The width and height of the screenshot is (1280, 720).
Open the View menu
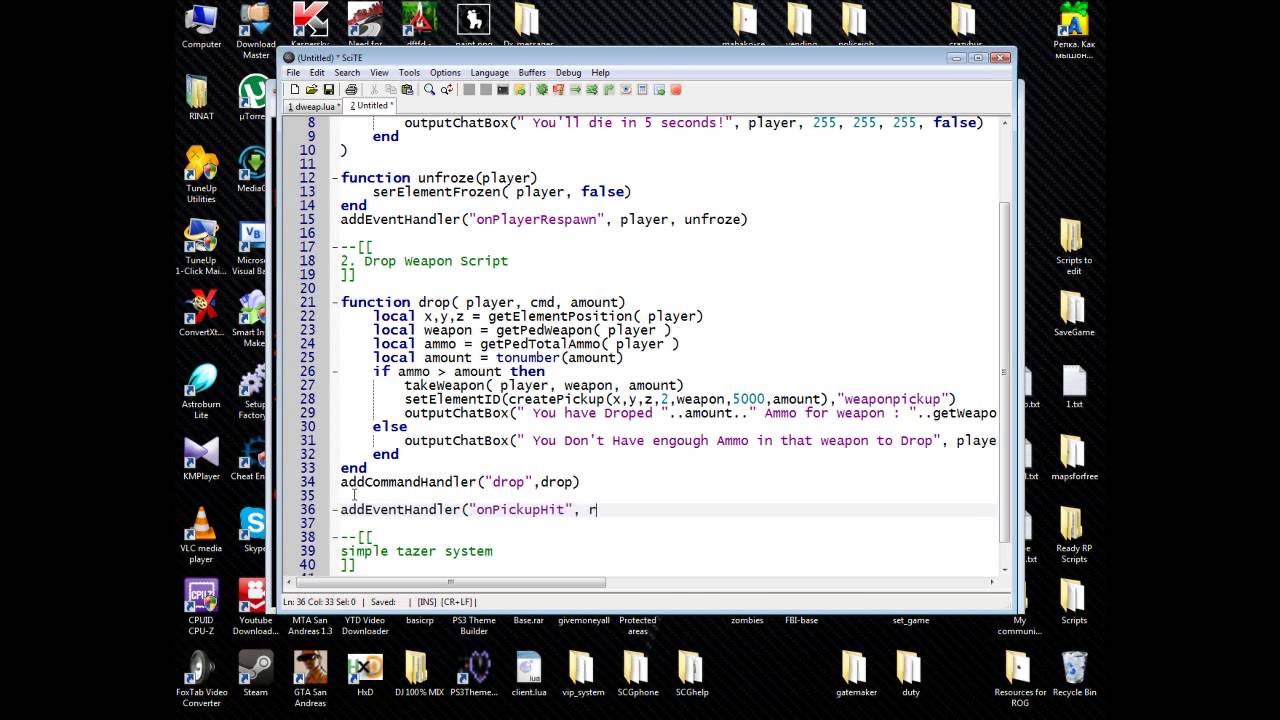379,72
